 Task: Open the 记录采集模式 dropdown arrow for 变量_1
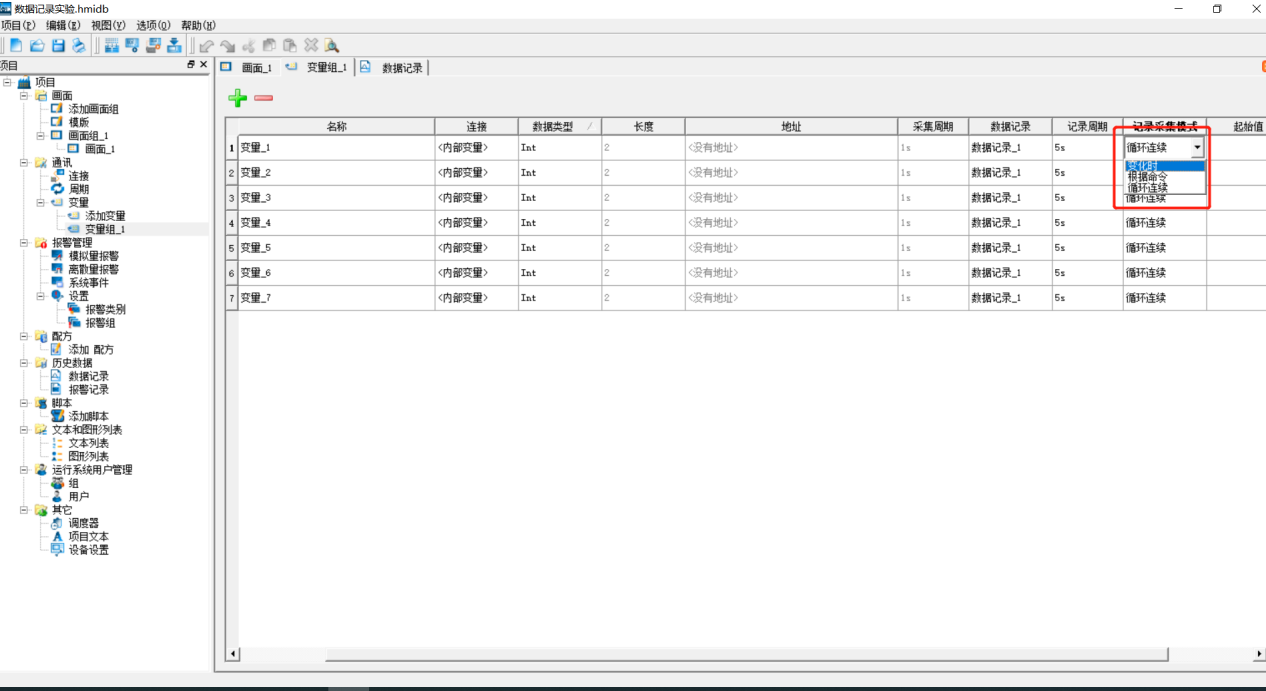pyautogui.click(x=1197, y=147)
